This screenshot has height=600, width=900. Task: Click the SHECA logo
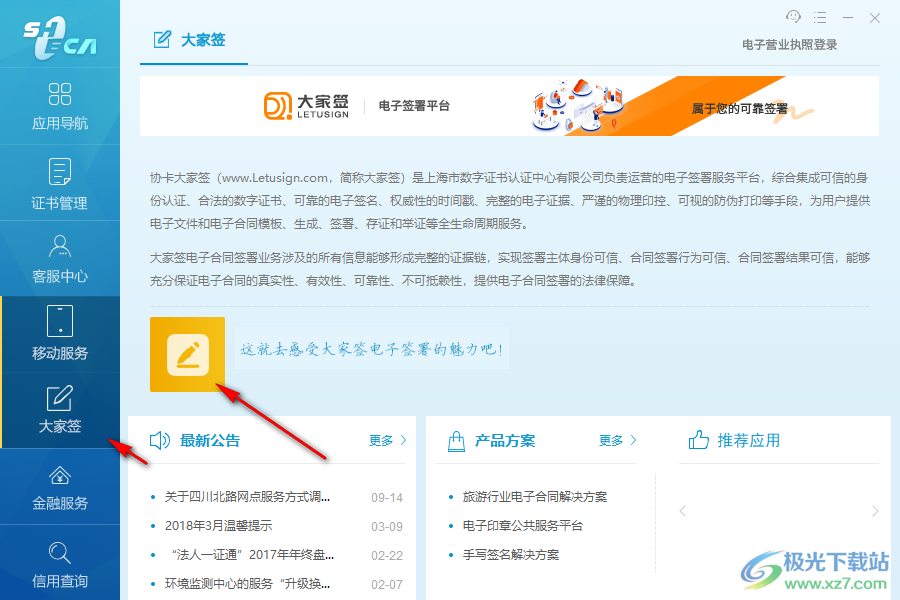click(x=60, y=38)
